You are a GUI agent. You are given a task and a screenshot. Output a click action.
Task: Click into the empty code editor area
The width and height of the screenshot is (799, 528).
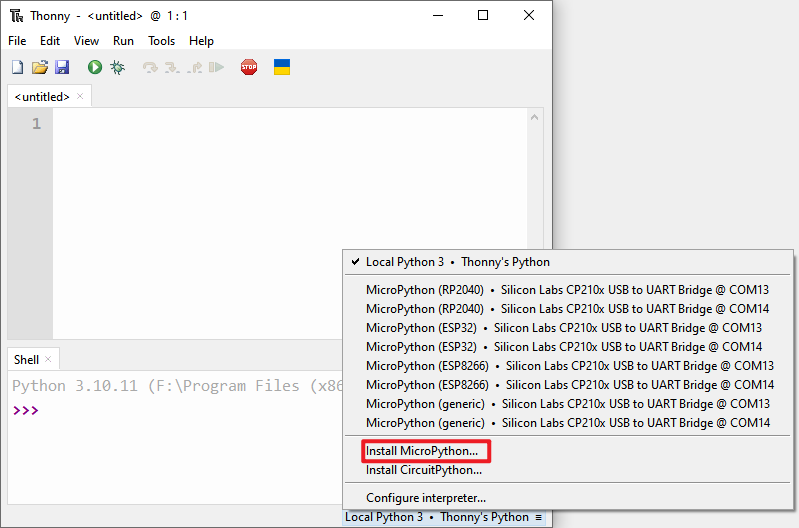[289, 223]
